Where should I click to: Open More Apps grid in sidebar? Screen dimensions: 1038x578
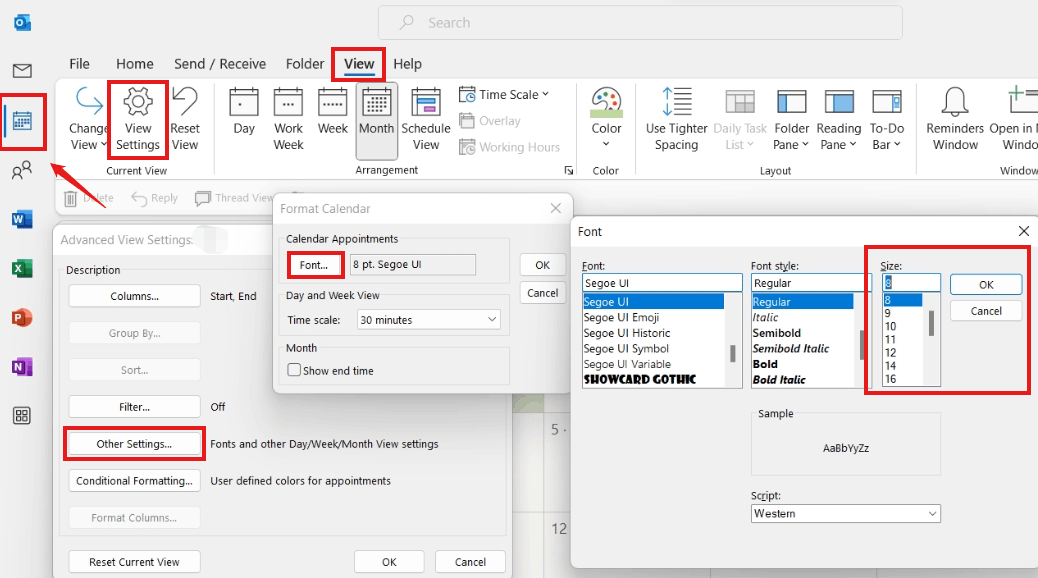click(22, 416)
